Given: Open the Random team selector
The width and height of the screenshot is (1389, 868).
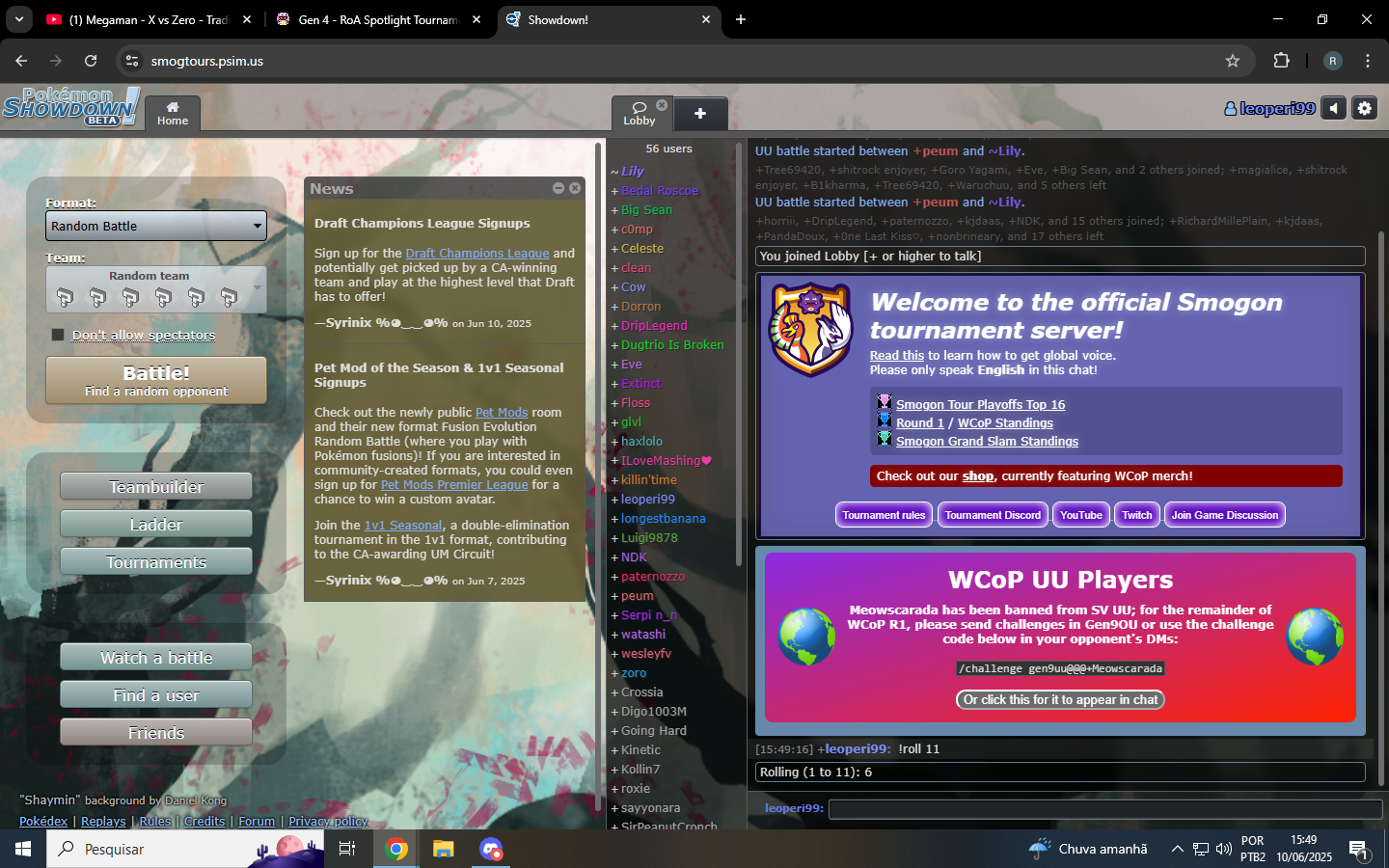Looking at the screenshot, I should 156,289.
